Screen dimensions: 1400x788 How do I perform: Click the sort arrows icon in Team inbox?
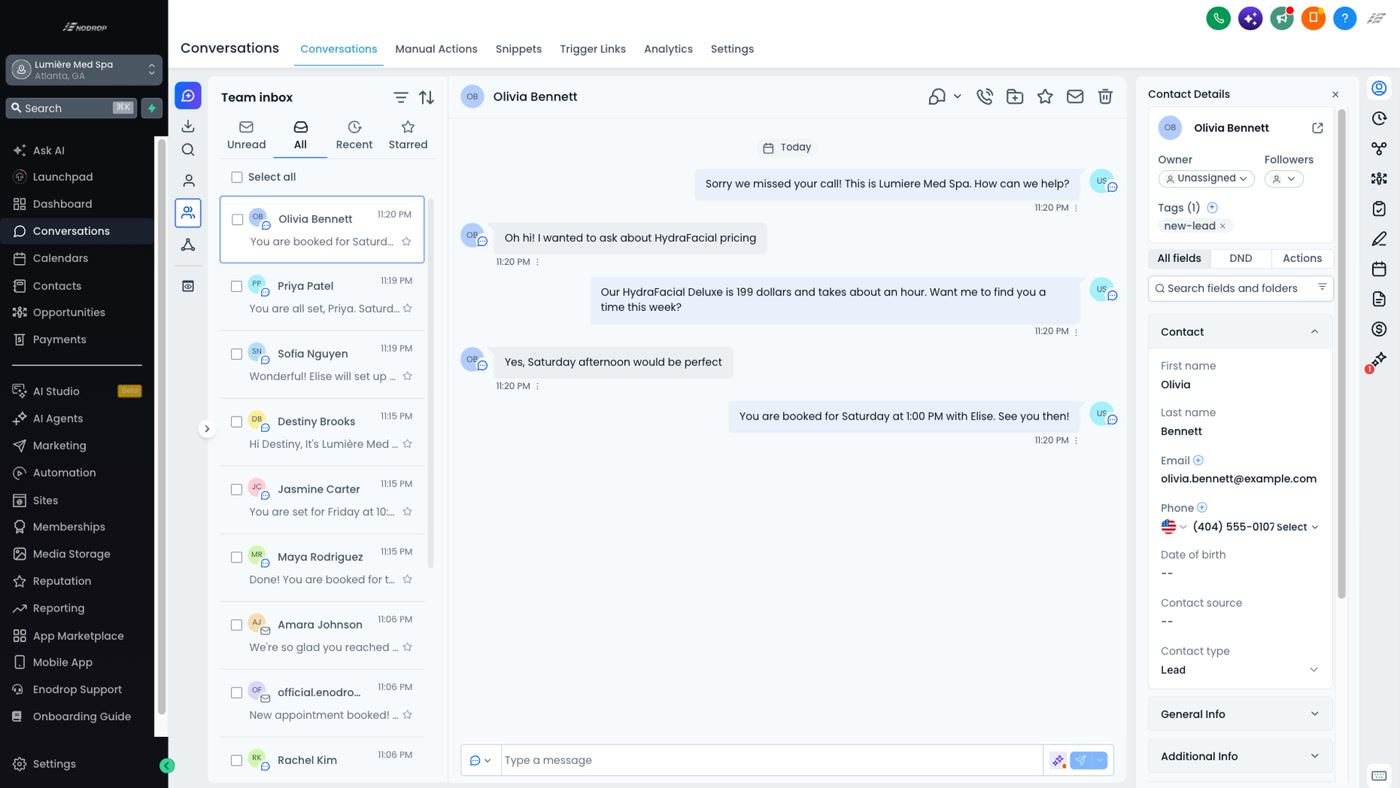pyautogui.click(x=427, y=97)
